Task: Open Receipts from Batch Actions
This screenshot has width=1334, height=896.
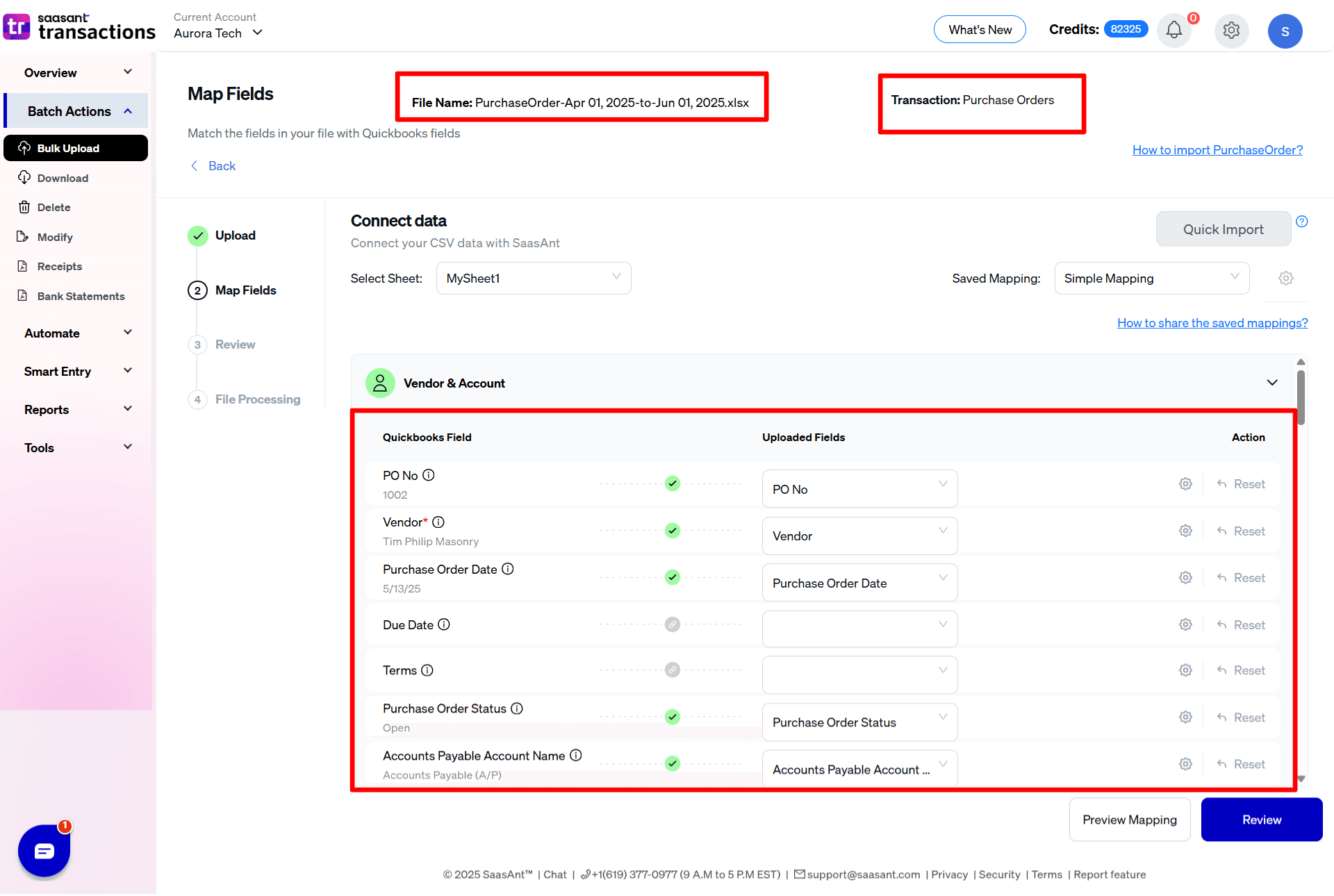Action: (x=24, y=266)
